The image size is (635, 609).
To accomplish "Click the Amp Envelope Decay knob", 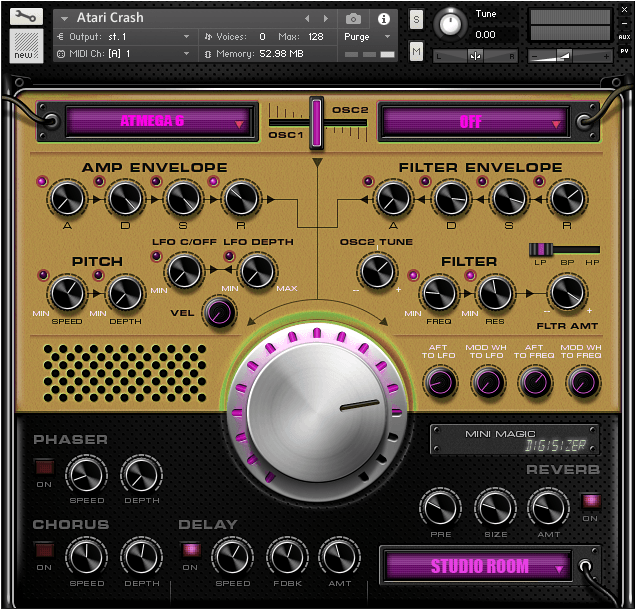I will click(x=125, y=199).
